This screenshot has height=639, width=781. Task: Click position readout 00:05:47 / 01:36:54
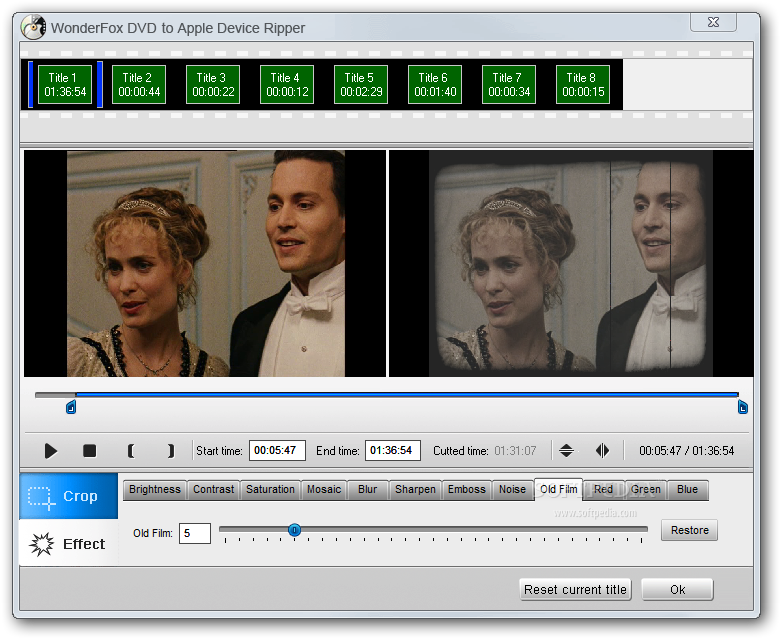[686, 451]
